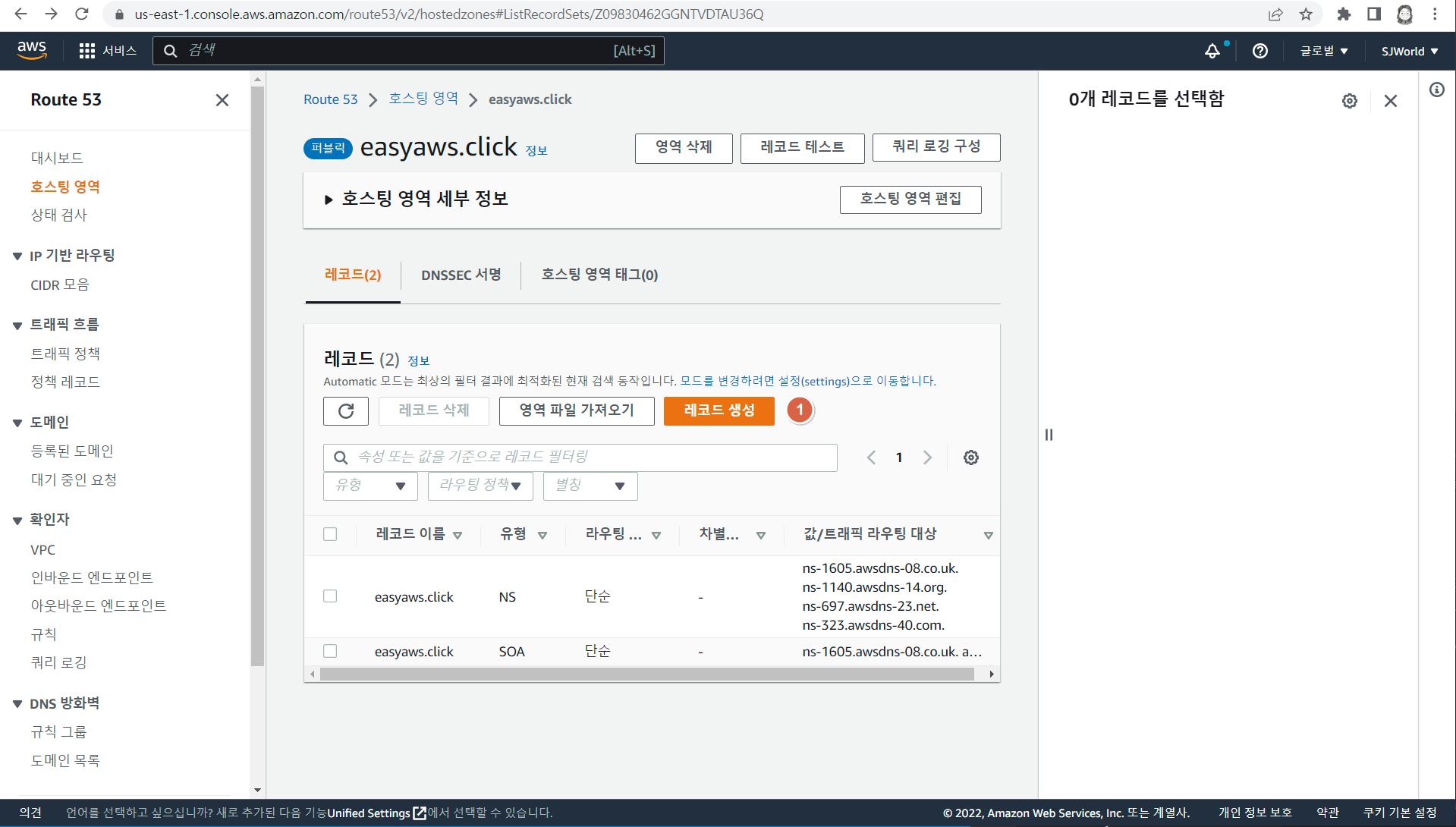Reload the browser page
The width and height of the screenshot is (1456, 827).
82,14
